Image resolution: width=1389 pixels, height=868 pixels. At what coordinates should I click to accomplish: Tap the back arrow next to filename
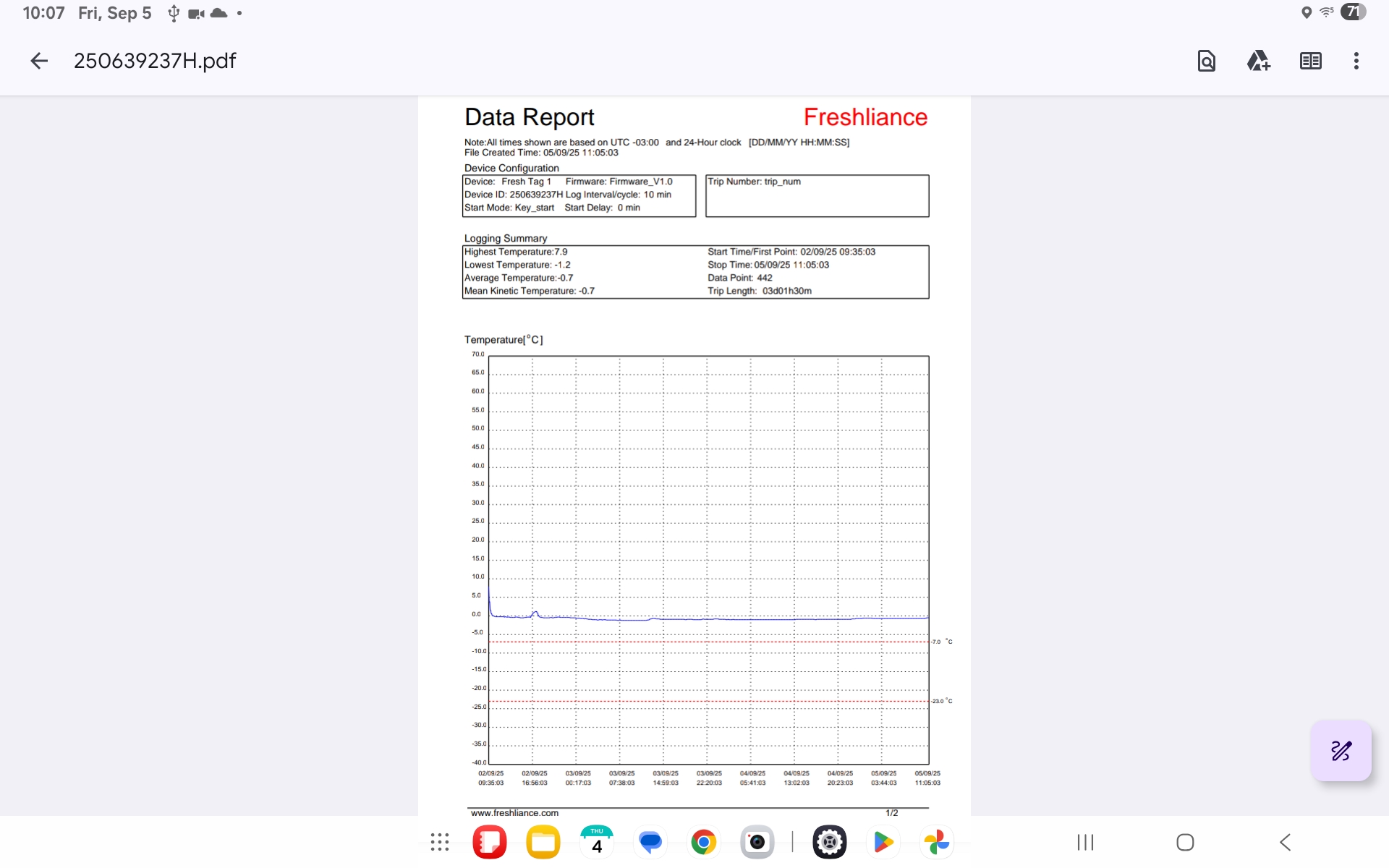pyautogui.click(x=39, y=61)
